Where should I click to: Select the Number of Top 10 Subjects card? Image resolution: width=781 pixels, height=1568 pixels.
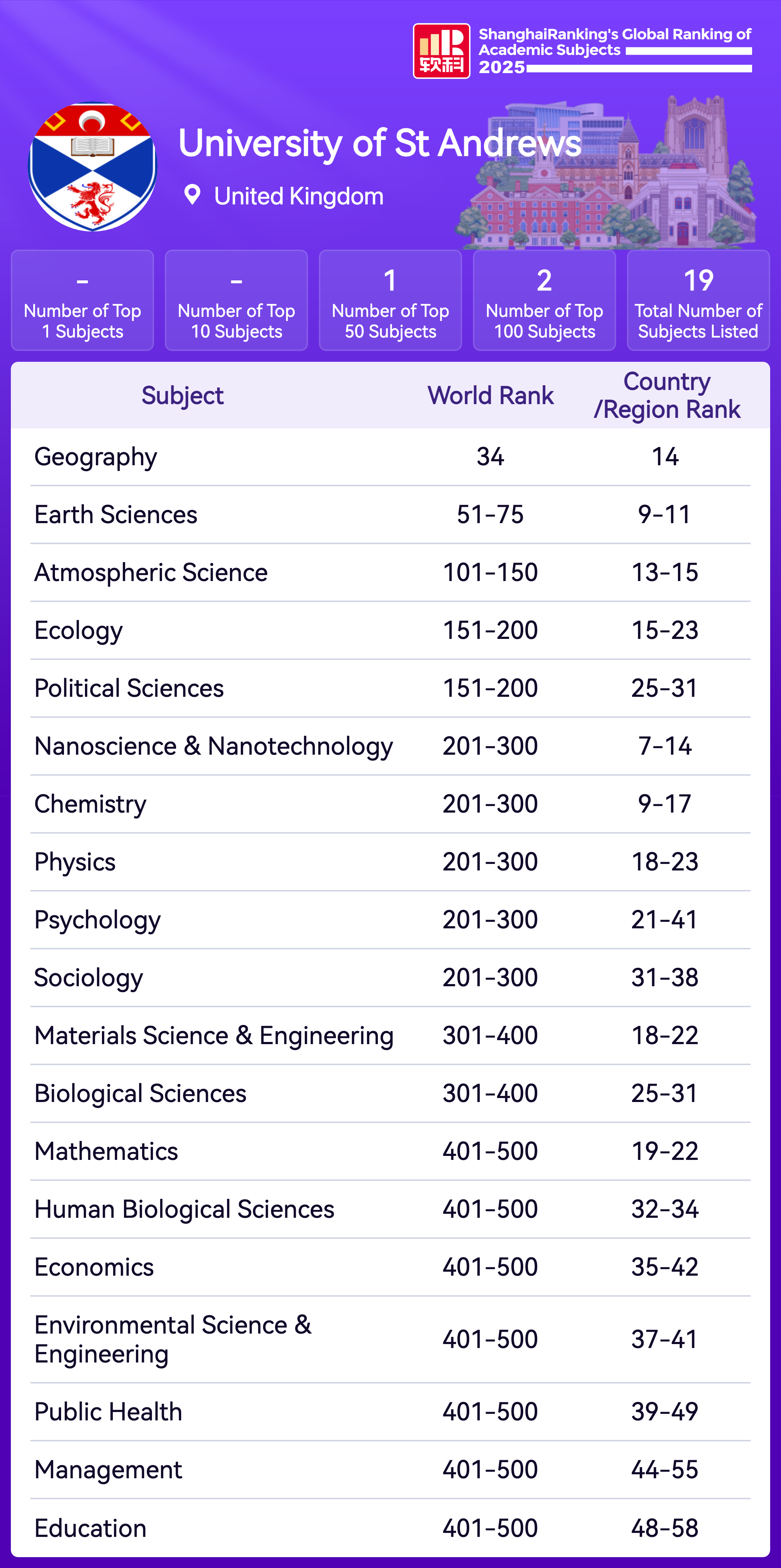(x=236, y=301)
